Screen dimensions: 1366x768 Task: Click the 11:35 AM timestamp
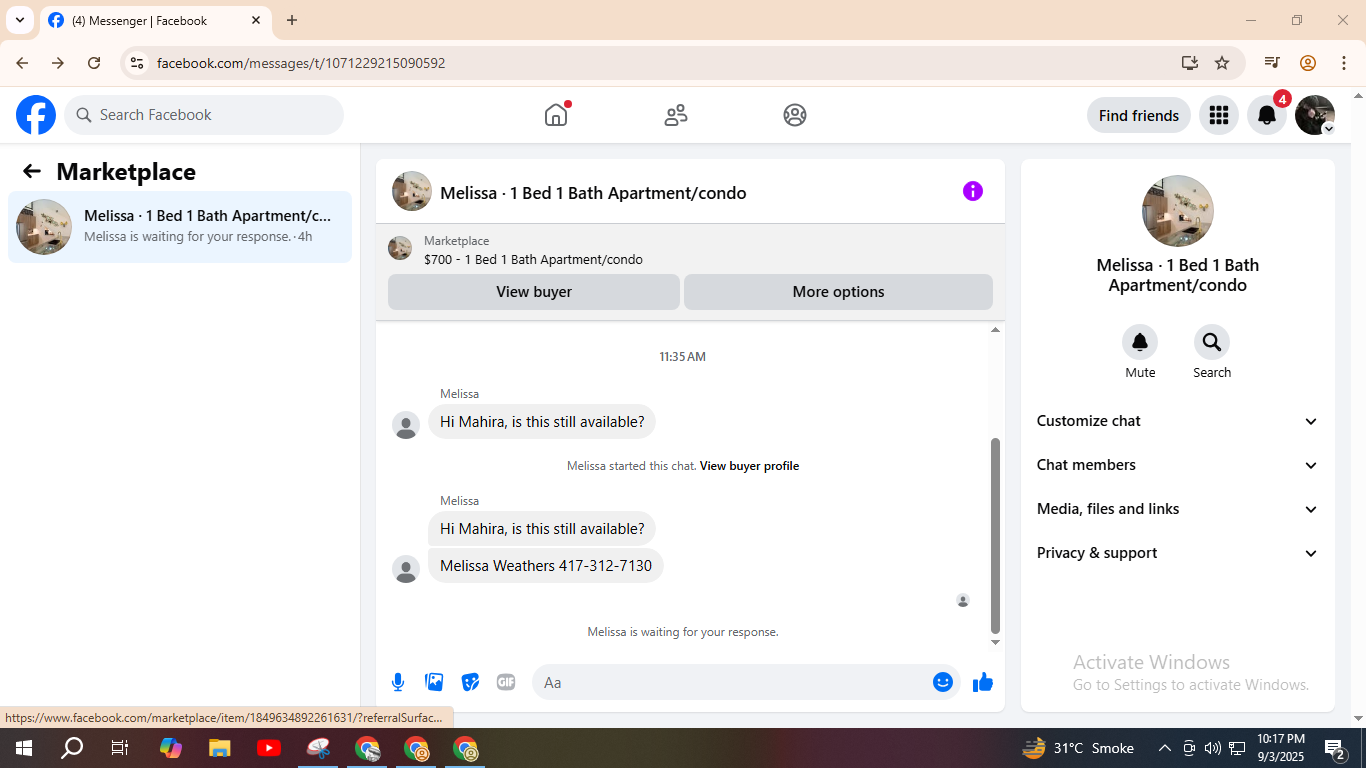click(682, 357)
